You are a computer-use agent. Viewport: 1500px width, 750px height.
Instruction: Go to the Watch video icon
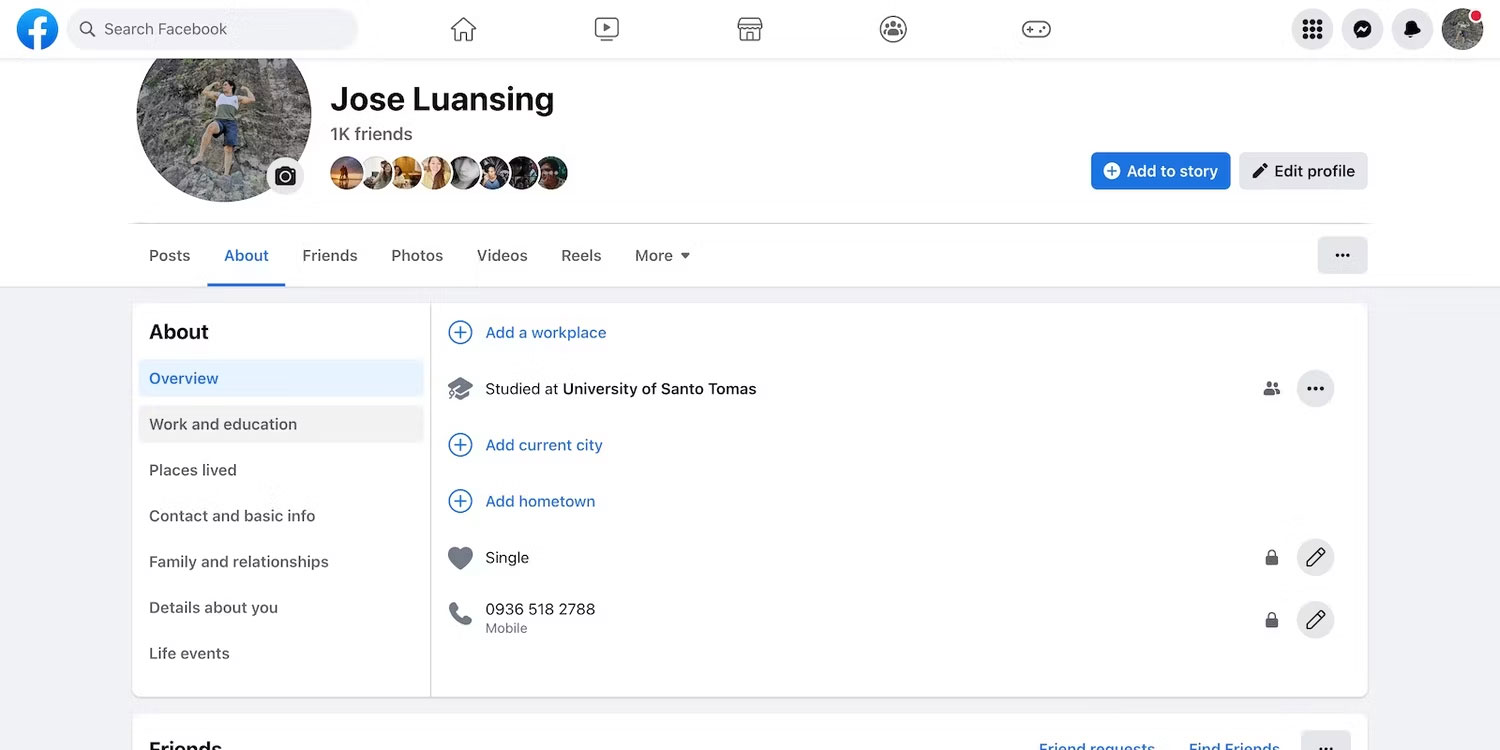(x=606, y=29)
